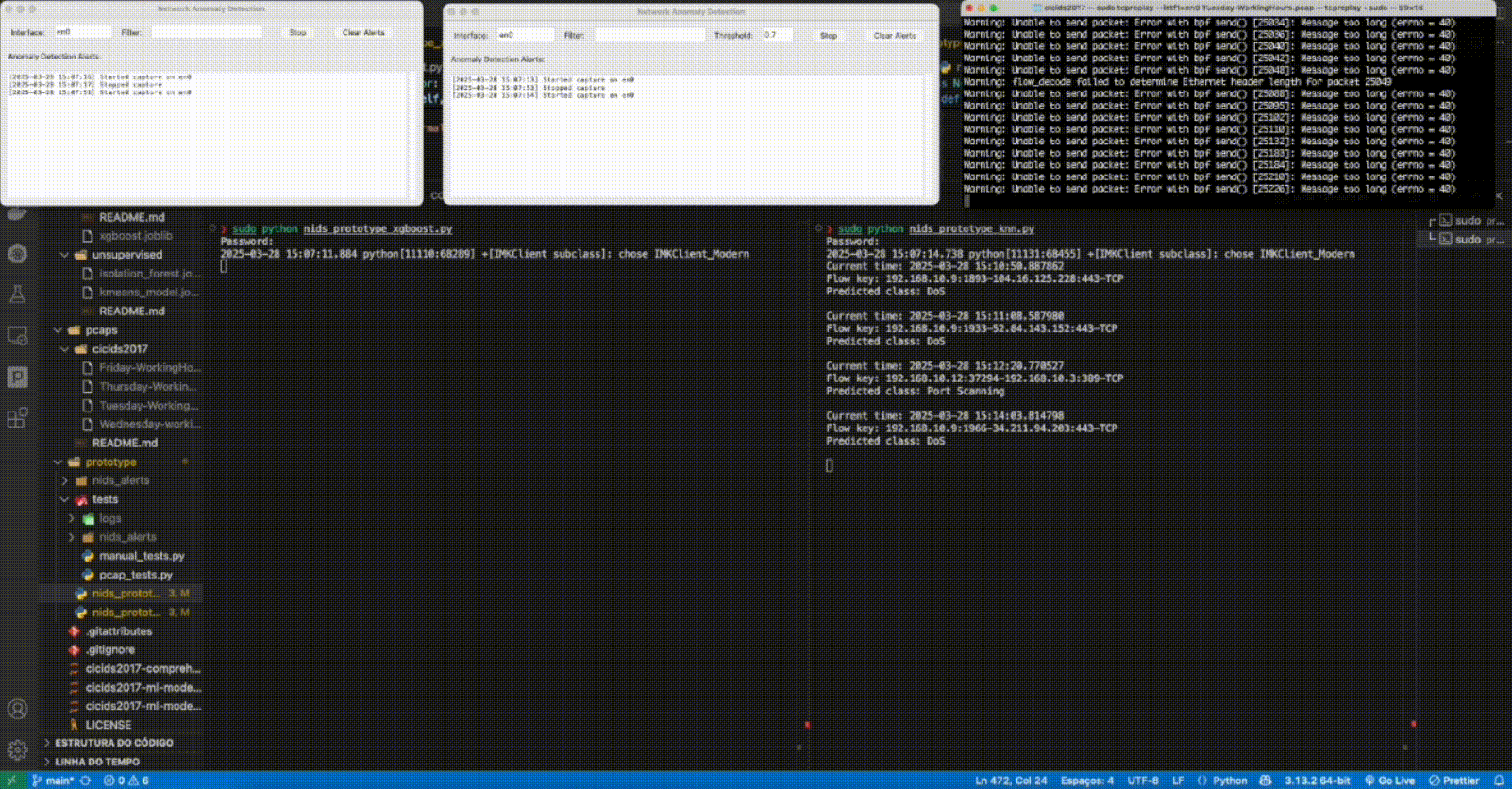Open the Testing flask icon in activity bar
The image size is (1512, 789).
point(17,294)
